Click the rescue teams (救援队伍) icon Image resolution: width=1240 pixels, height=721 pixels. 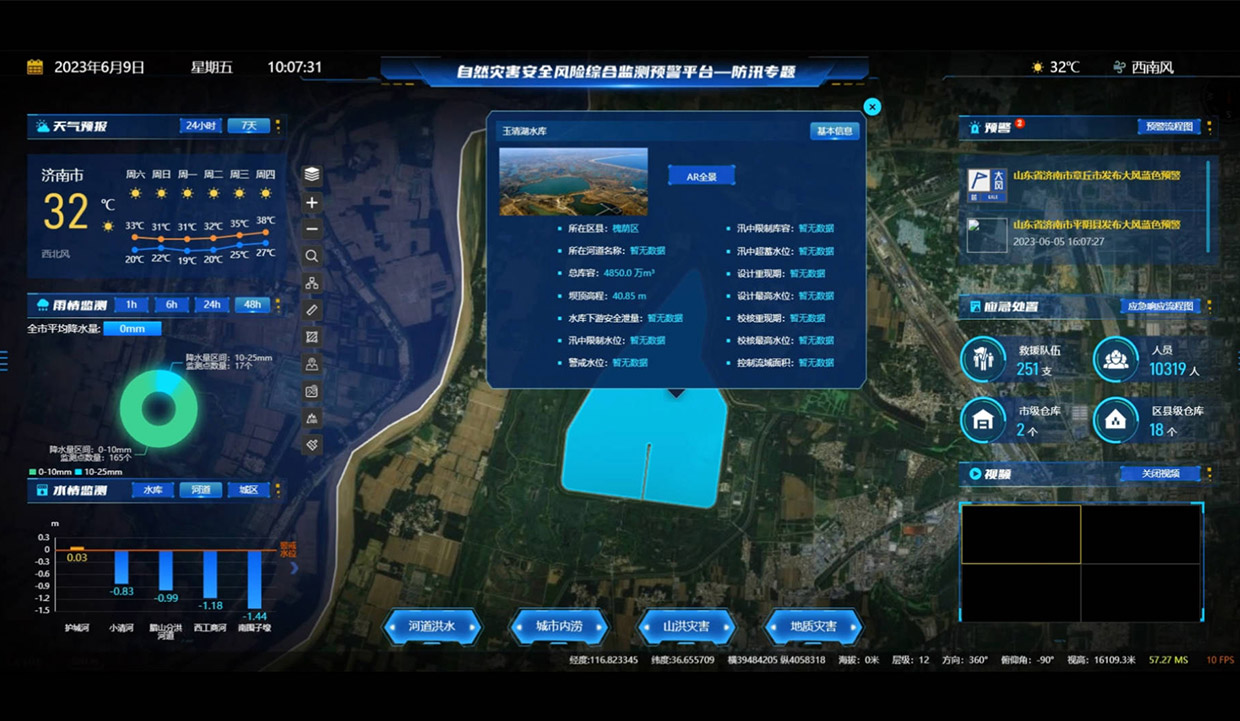tap(983, 360)
